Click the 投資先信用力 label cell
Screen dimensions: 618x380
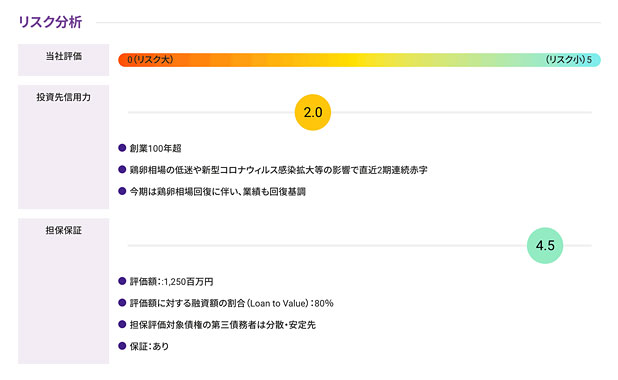pyautogui.click(x=63, y=147)
